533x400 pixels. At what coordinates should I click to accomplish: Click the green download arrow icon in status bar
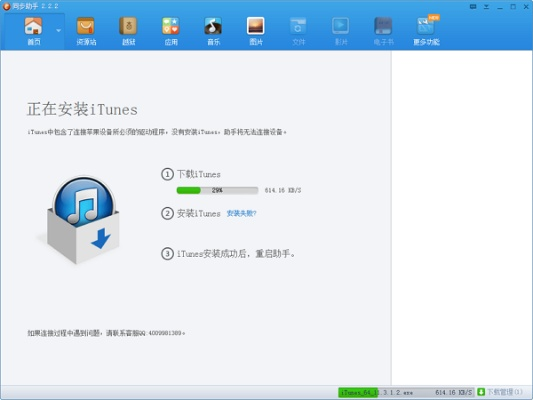tap(481, 392)
